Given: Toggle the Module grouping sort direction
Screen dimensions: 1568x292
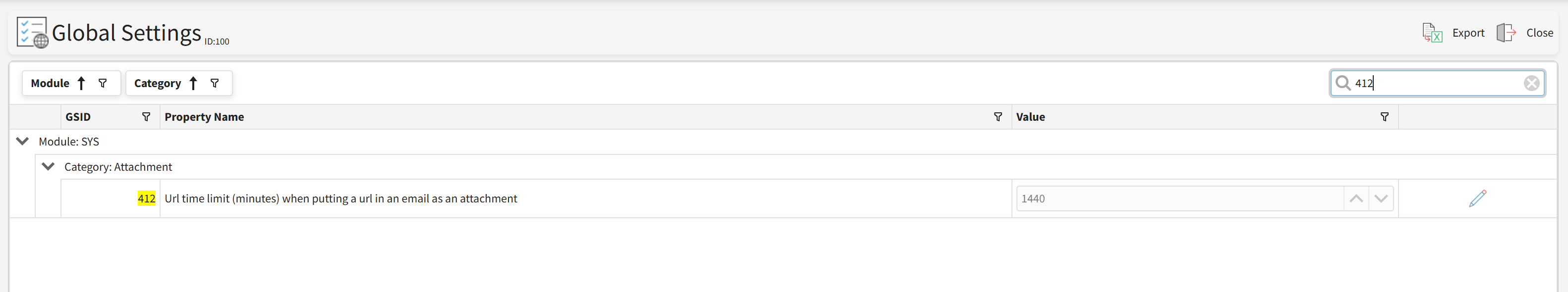Looking at the screenshot, I should 81,83.
